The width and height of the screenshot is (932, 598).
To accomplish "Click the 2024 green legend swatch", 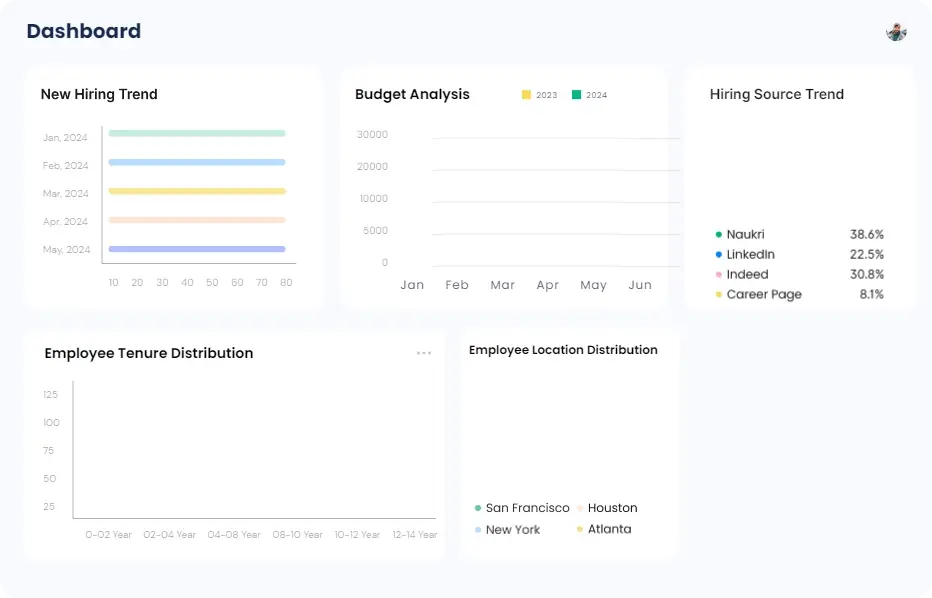I will [x=576, y=95].
